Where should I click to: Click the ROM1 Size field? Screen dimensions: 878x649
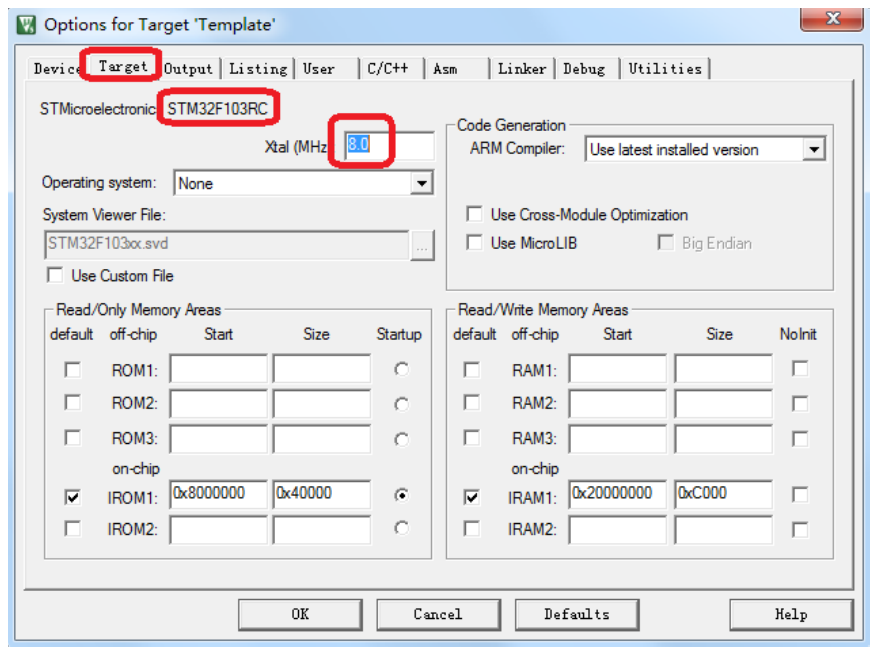point(322,368)
